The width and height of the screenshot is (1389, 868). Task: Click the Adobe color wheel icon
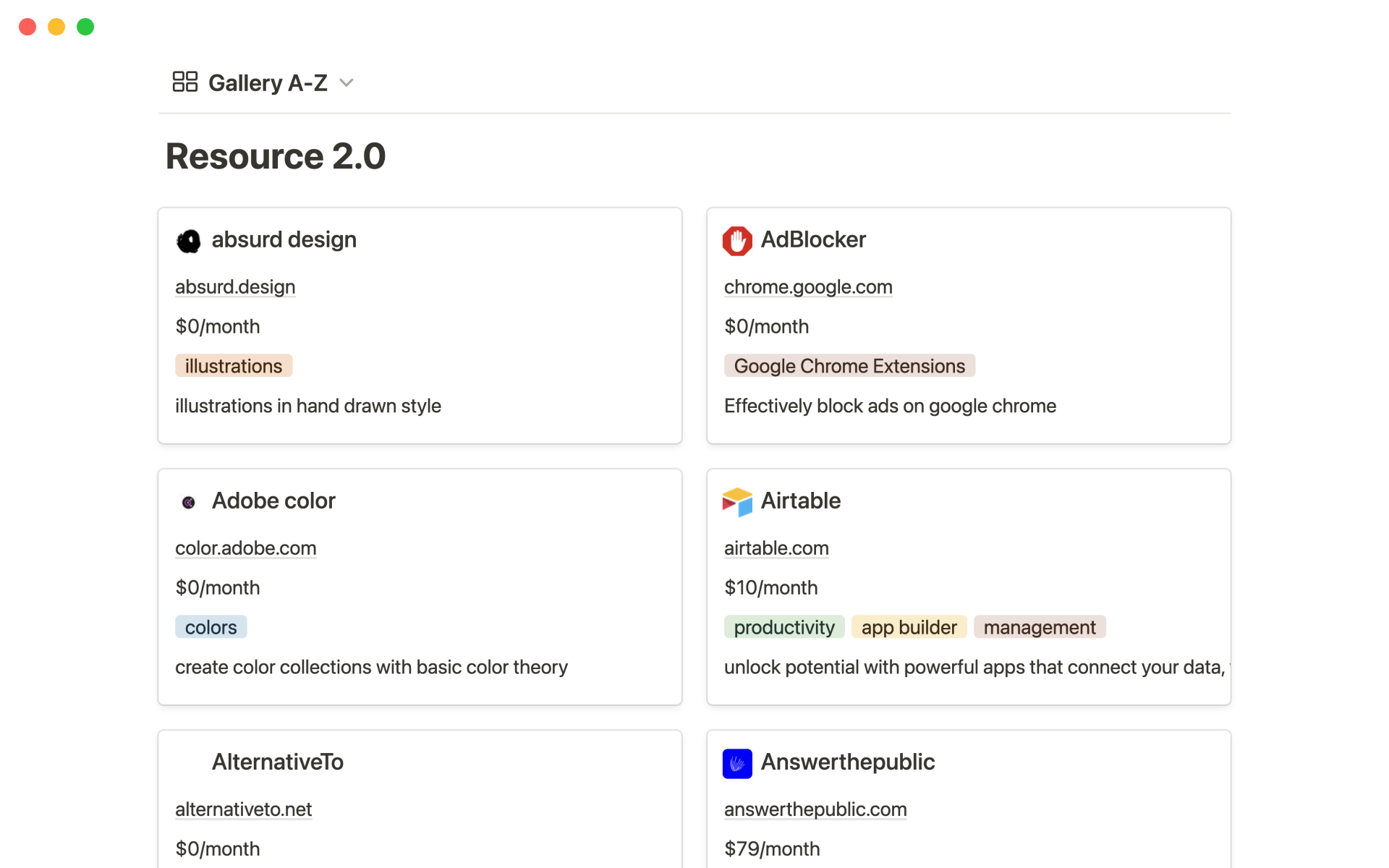189,502
